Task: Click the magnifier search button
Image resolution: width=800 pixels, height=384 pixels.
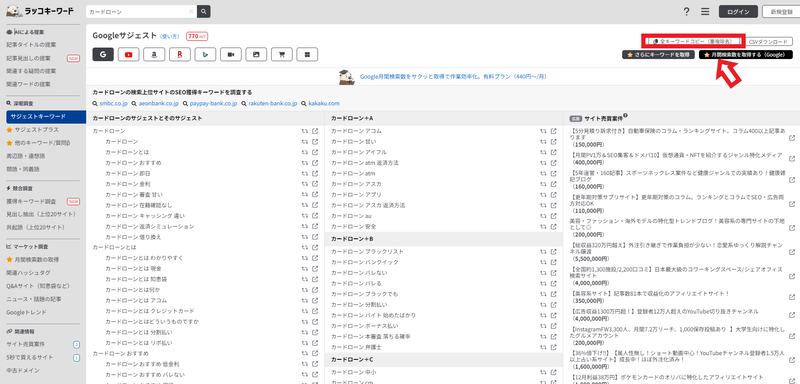Action: [x=204, y=11]
